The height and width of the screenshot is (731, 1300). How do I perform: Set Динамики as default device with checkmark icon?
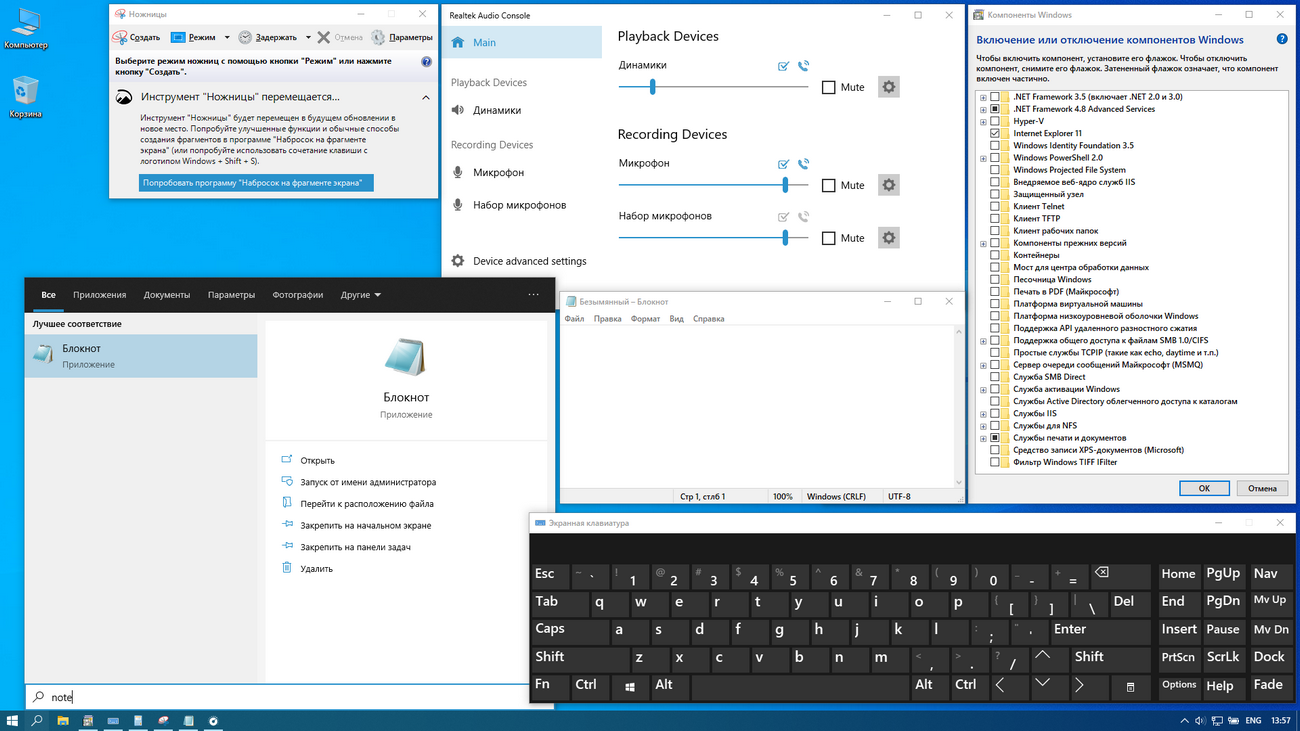click(x=784, y=66)
